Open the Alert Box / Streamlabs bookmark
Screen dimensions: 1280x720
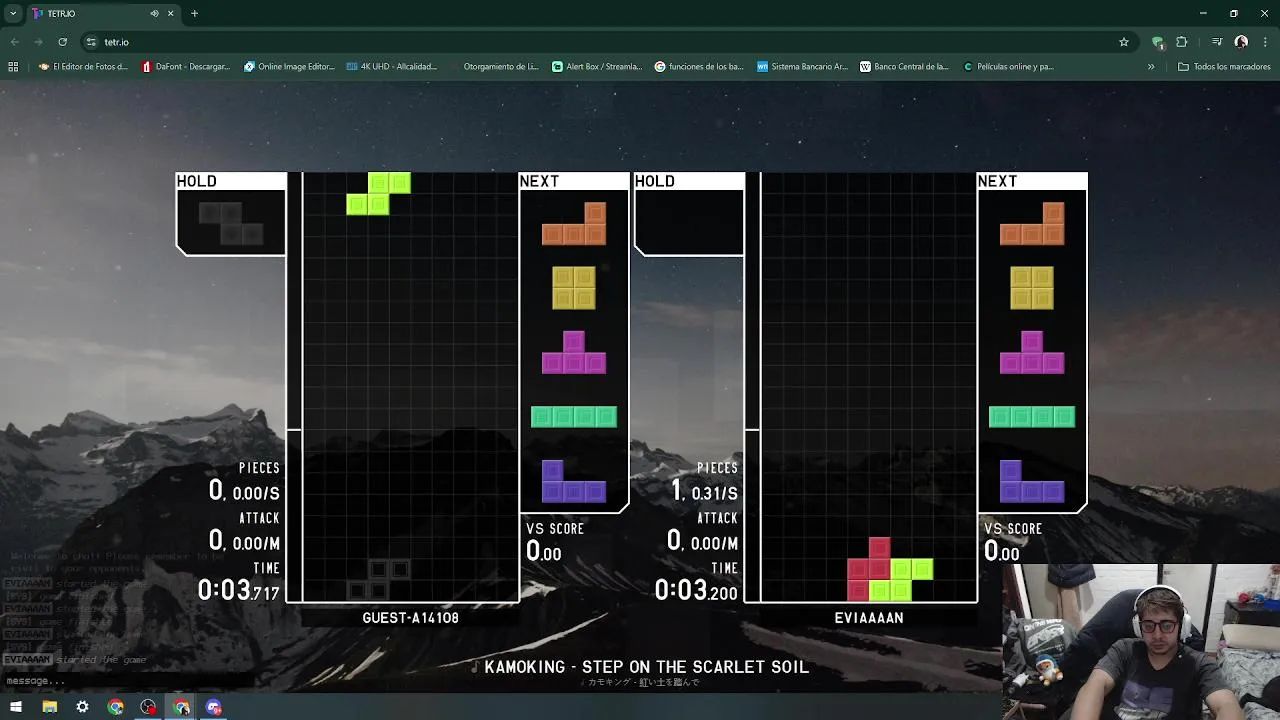click(597, 67)
